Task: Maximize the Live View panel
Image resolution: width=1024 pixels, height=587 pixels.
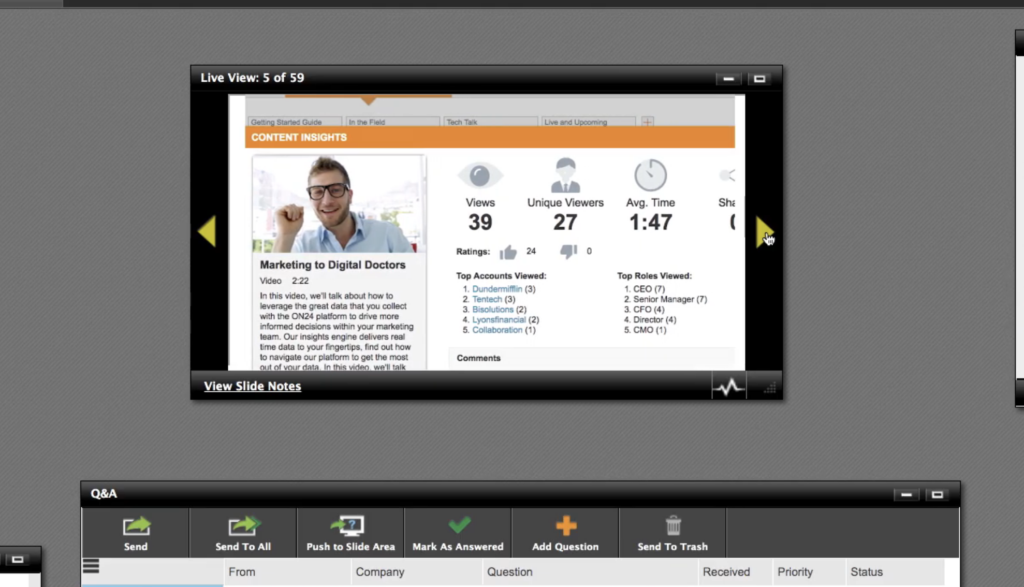Action: click(x=759, y=79)
